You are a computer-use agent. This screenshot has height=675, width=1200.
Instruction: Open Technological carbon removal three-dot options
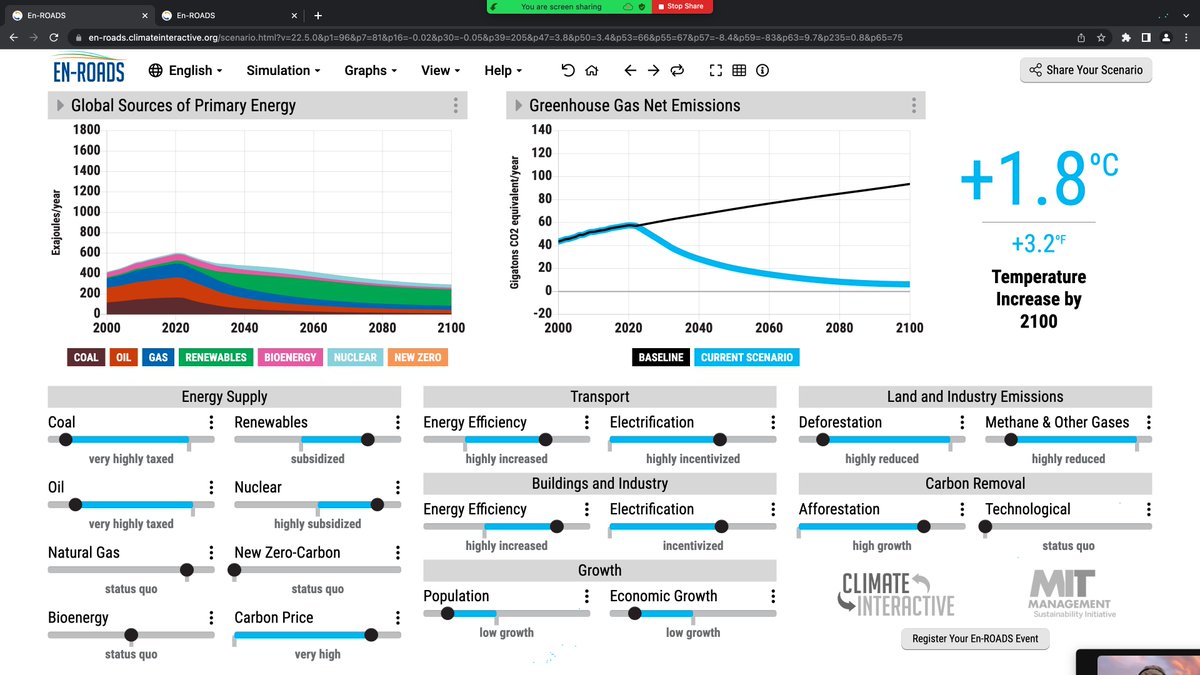click(x=1149, y=510)
